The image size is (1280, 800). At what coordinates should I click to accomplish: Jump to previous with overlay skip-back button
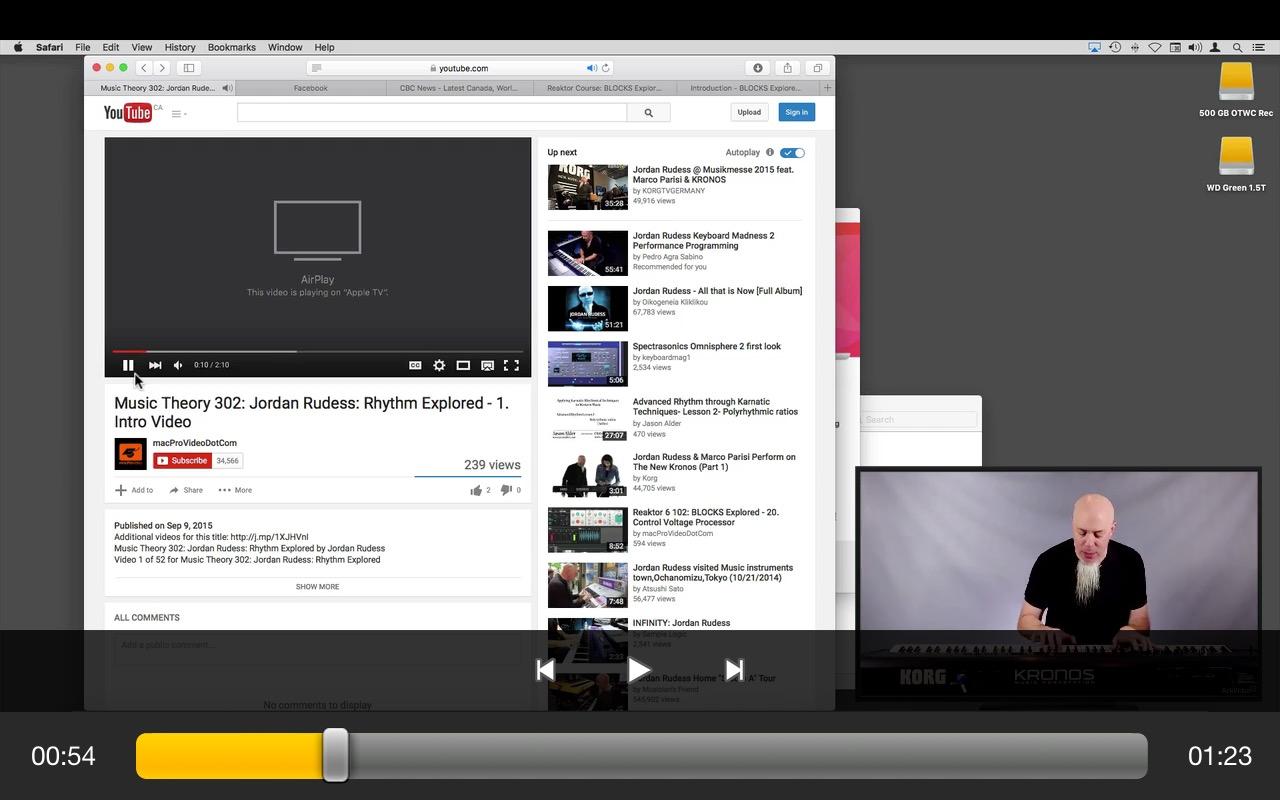545,670
